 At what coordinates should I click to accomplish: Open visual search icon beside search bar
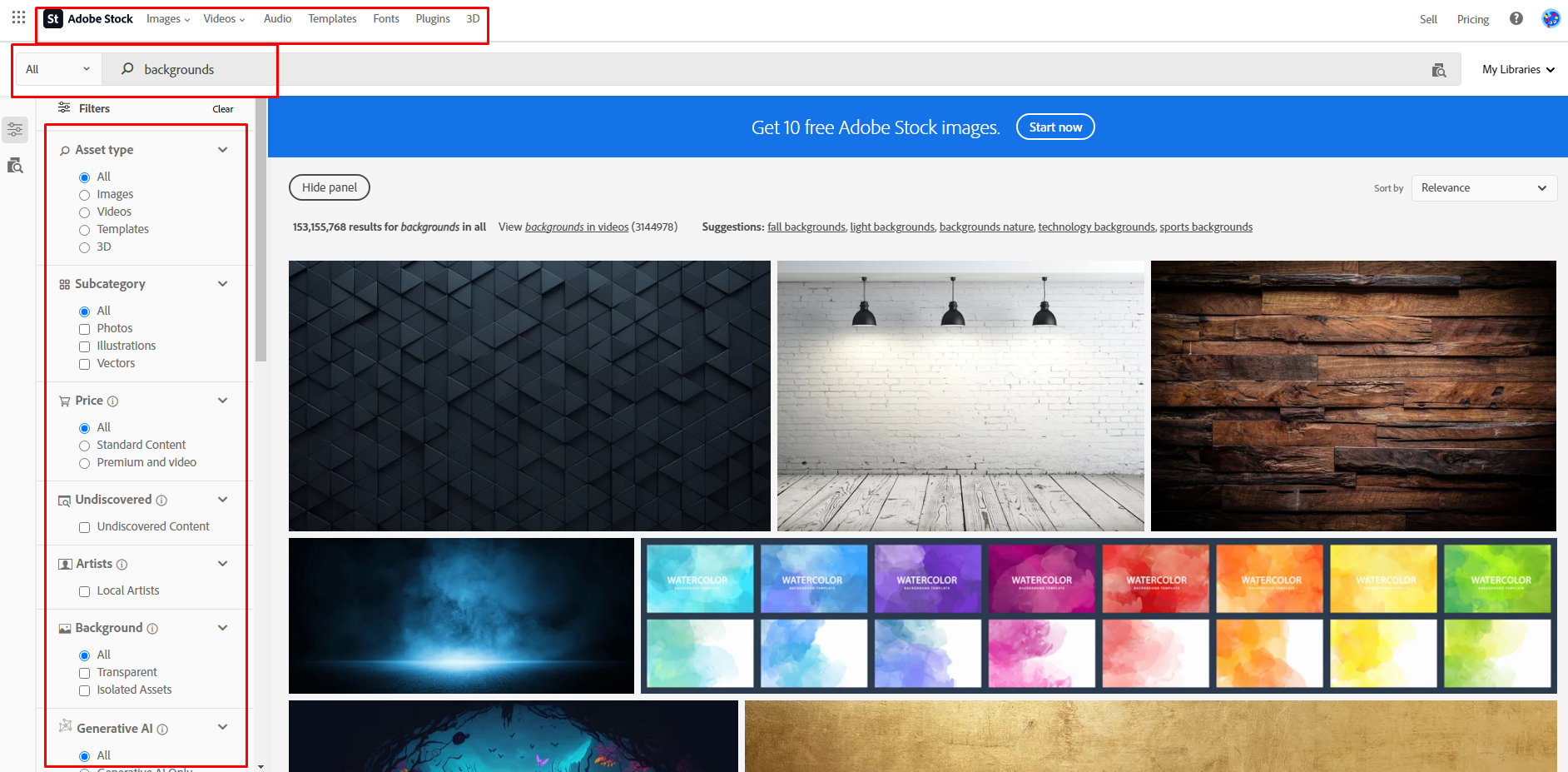(1438, 69)
